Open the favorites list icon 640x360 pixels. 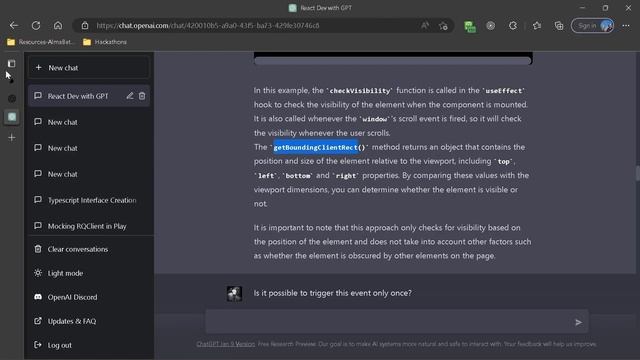point(537,26)
